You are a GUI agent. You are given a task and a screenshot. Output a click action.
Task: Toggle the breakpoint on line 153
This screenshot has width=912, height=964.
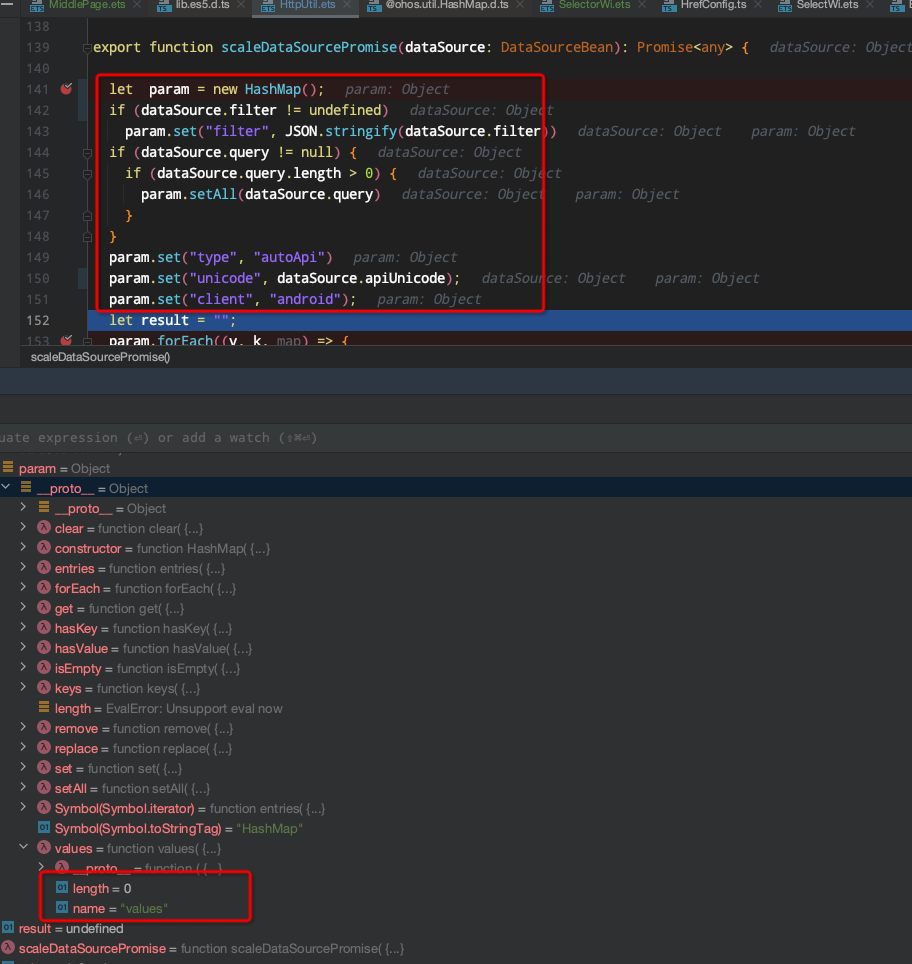(66, 339)
